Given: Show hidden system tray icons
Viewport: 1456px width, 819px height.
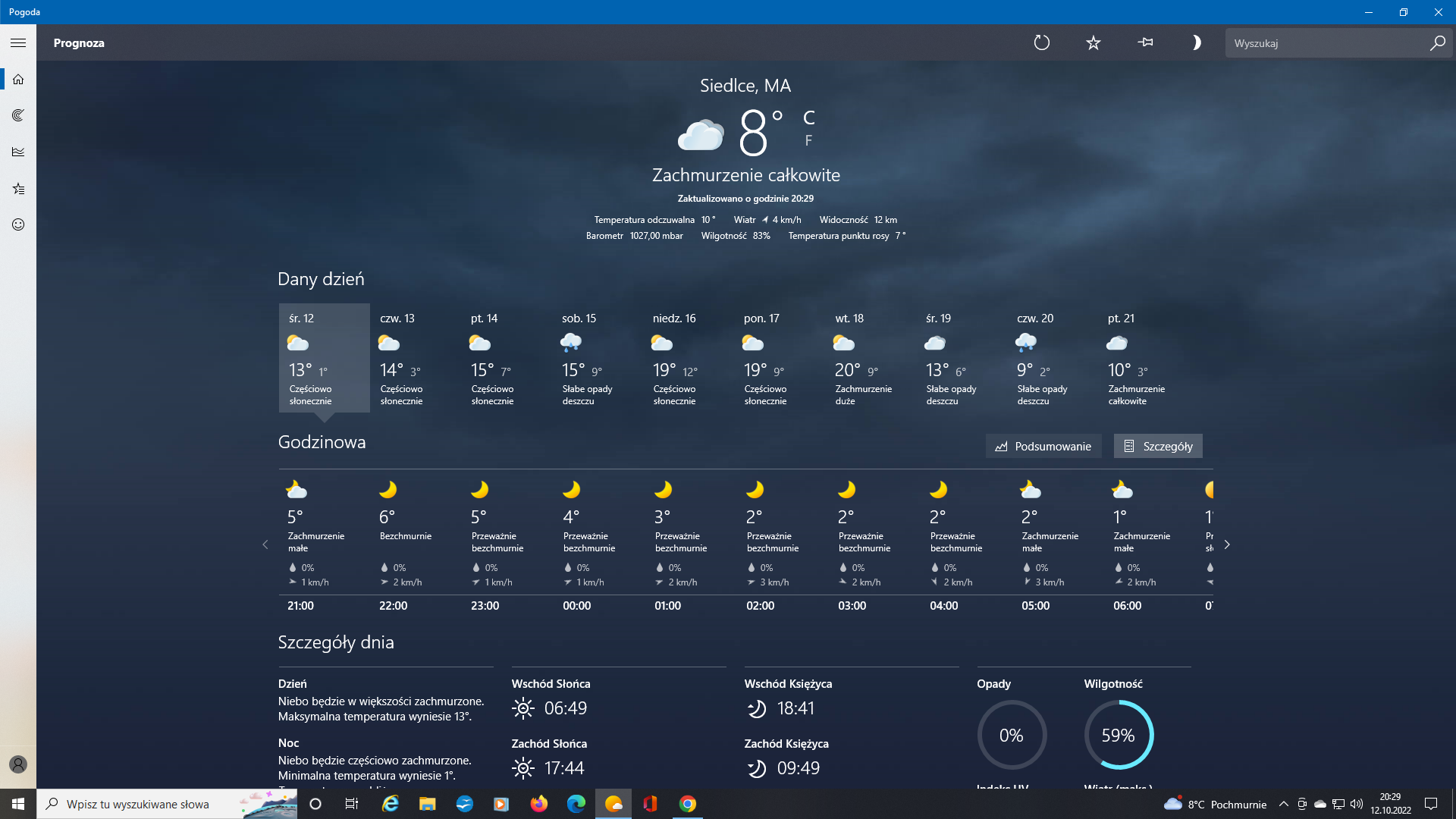Looking at the screenshot, I should 1283,804.
